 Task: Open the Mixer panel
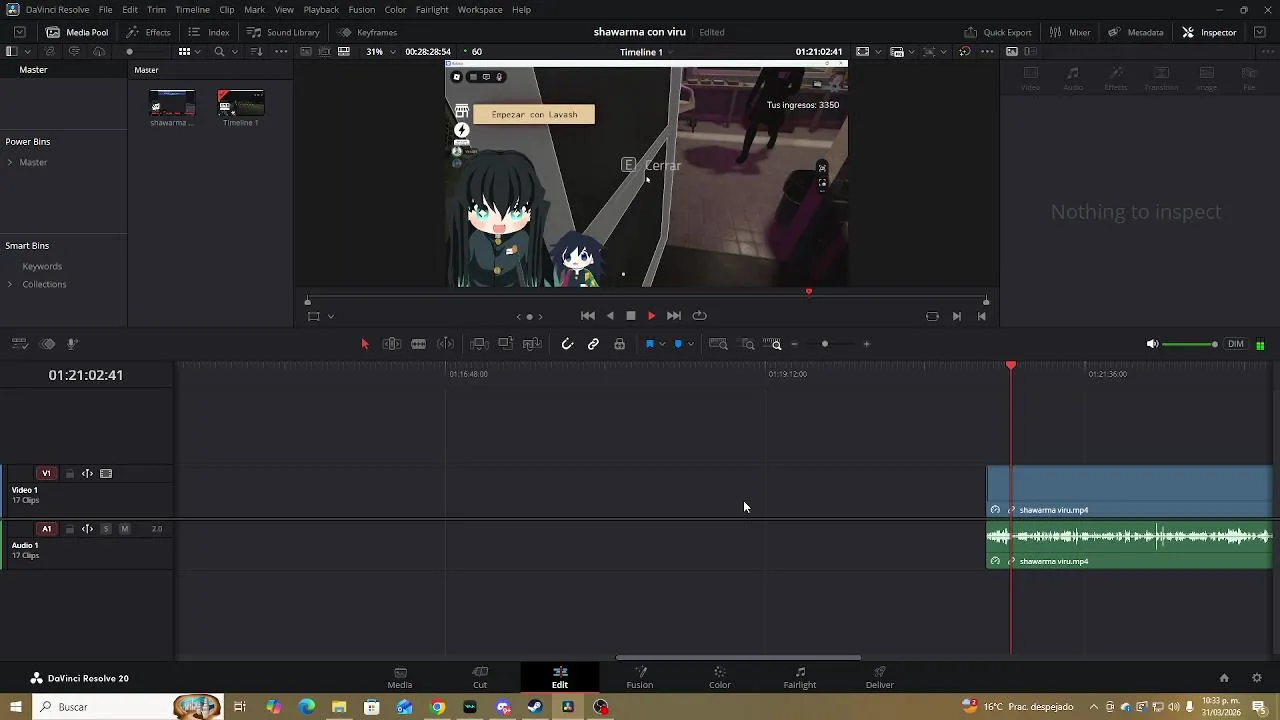coord(1069,32)
